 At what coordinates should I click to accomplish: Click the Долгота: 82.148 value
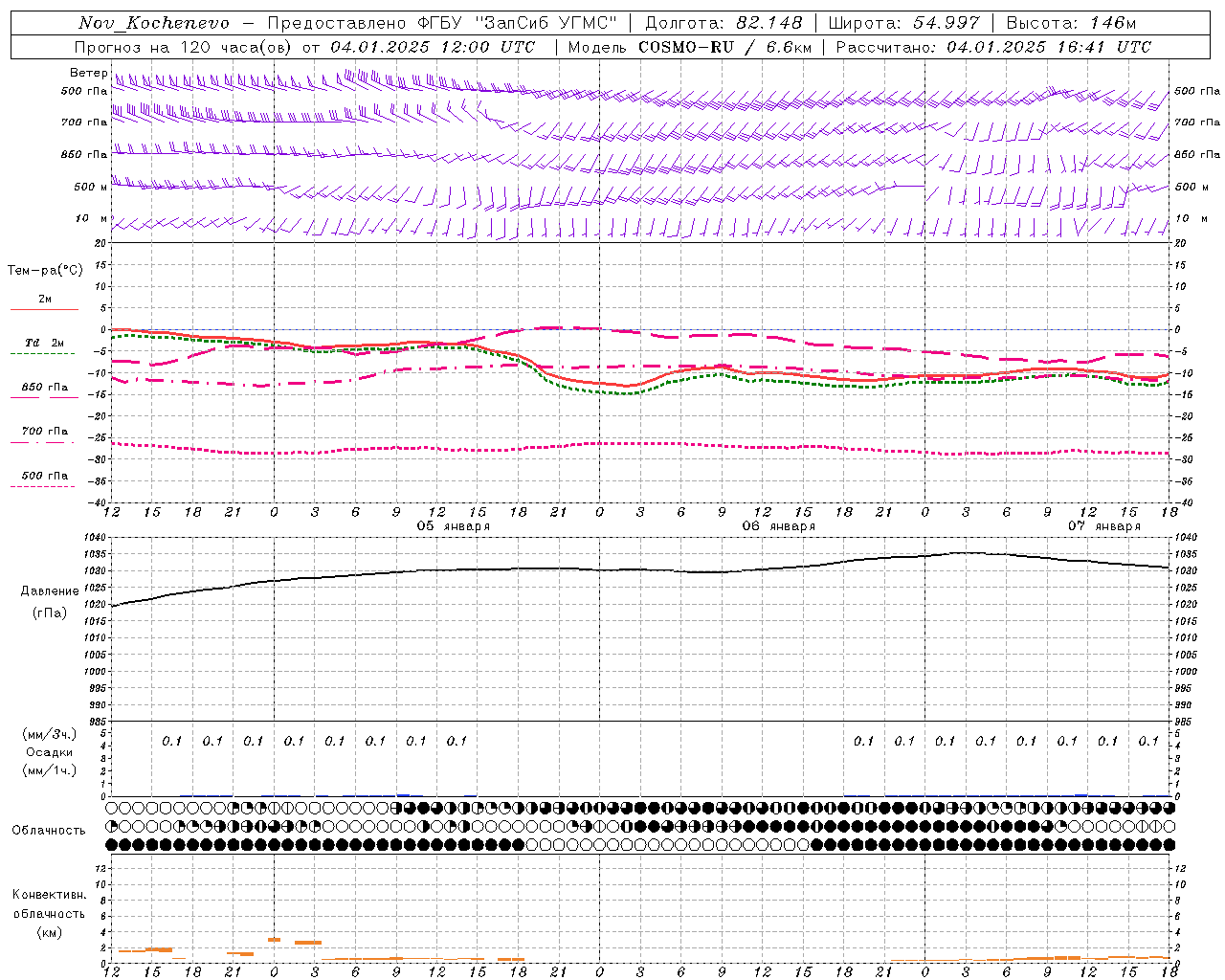(724, 23)
